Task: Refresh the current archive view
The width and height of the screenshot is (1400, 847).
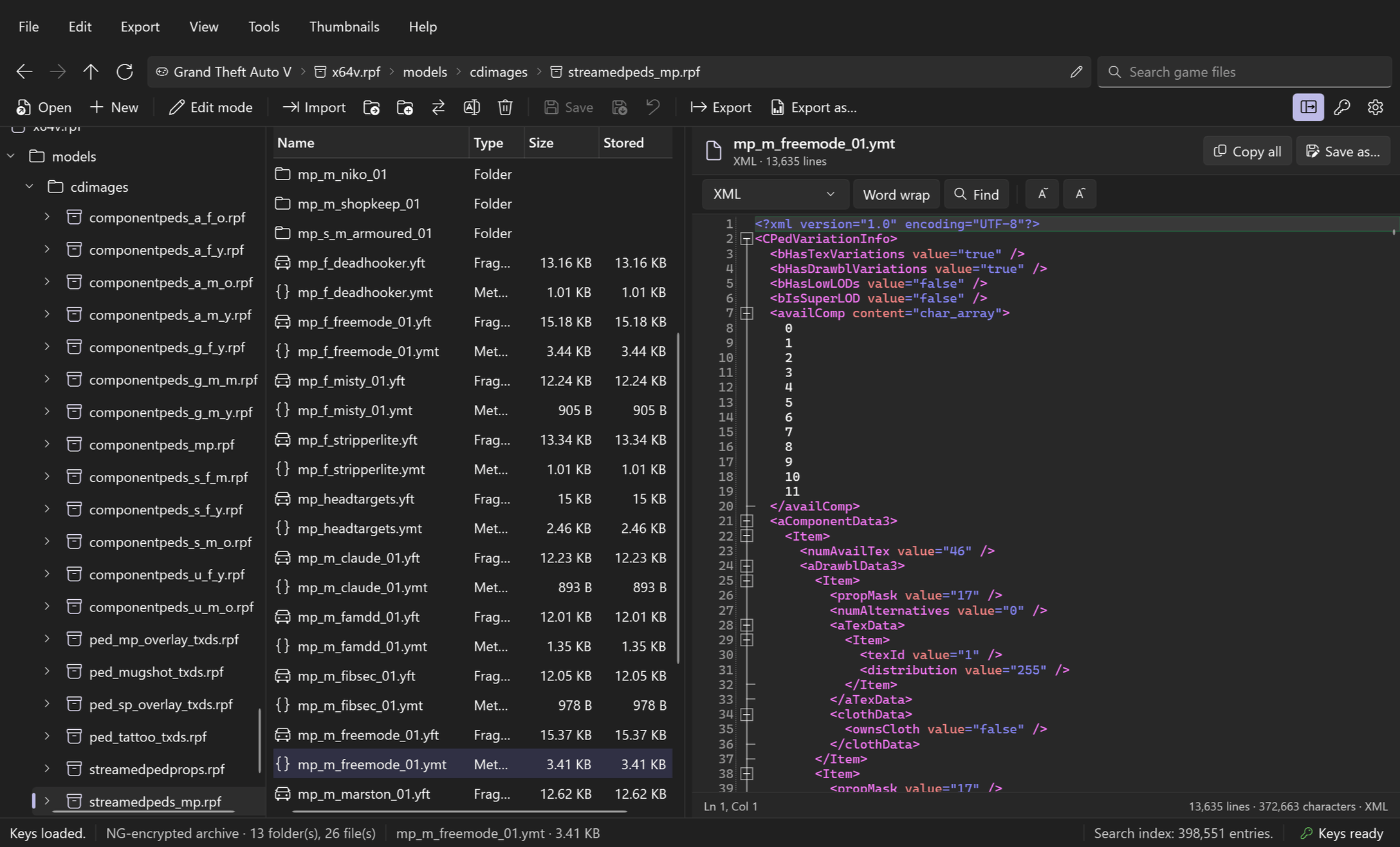Action: coord(125,71)
